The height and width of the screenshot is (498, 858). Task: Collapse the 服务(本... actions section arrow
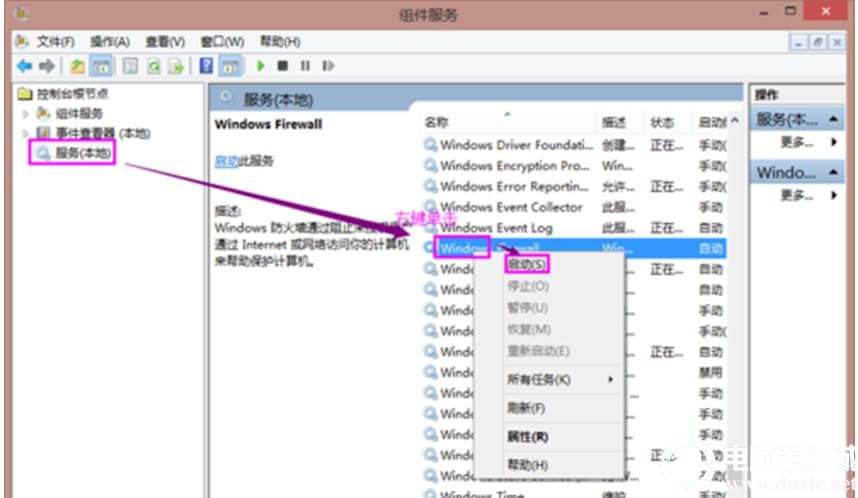click(x=833, y=119)
